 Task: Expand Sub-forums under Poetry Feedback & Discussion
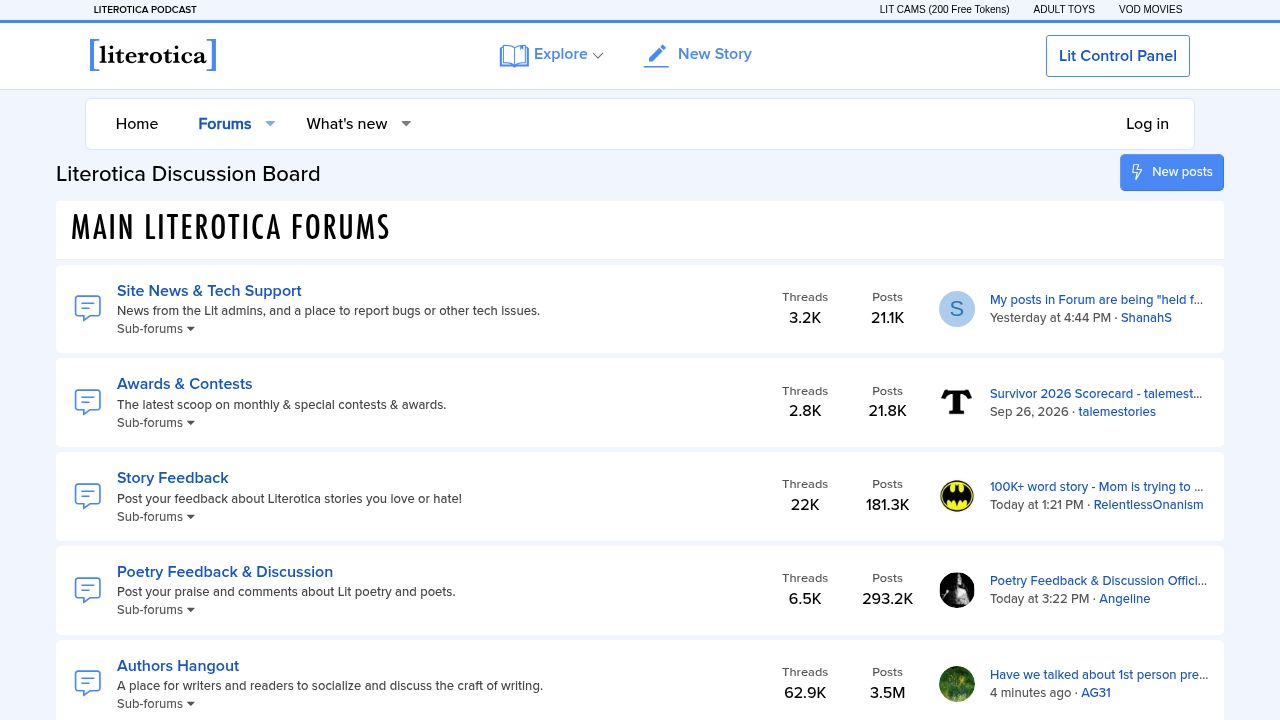156,610
